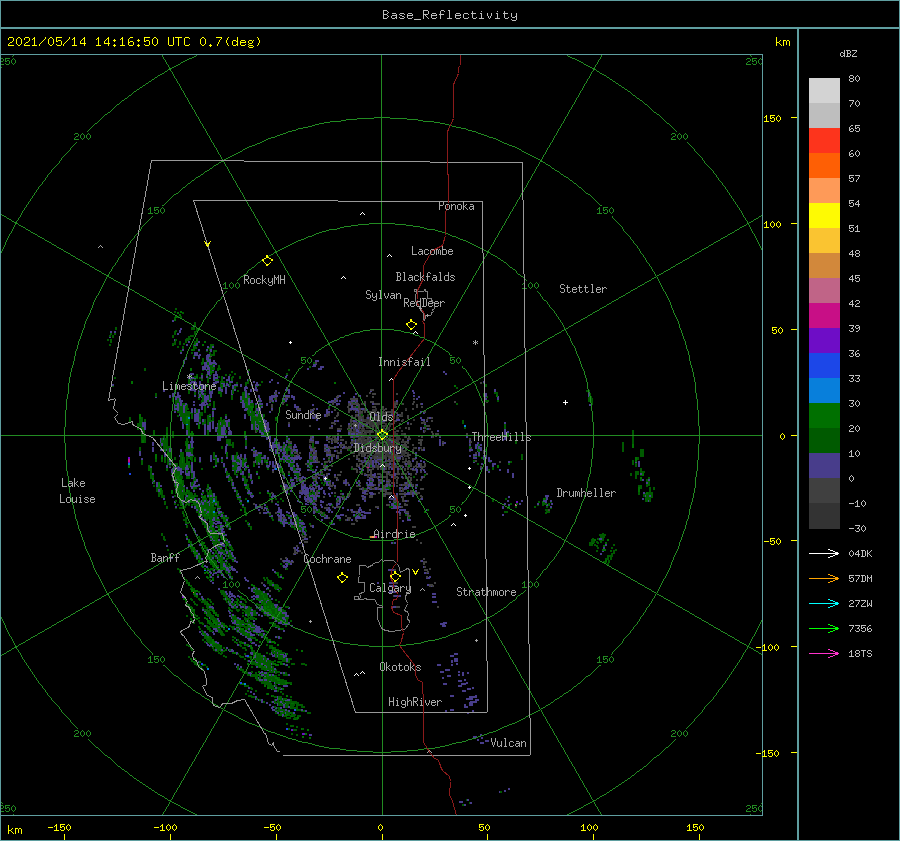The width and height of the screenshot is (900, 841).
Task: Click the yellow diamond marker below RedDeer
Action: pos(411,325)
